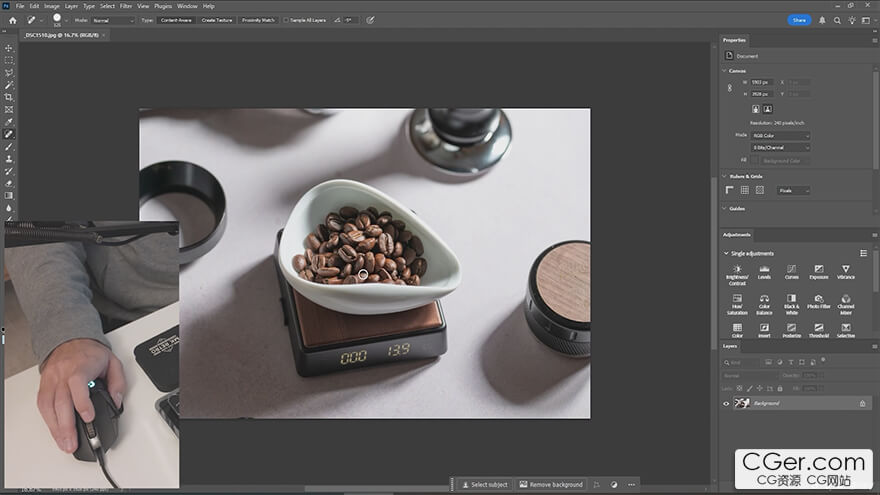
Task: Toggle width-height link in Canvas
Action: click(730, 88)
